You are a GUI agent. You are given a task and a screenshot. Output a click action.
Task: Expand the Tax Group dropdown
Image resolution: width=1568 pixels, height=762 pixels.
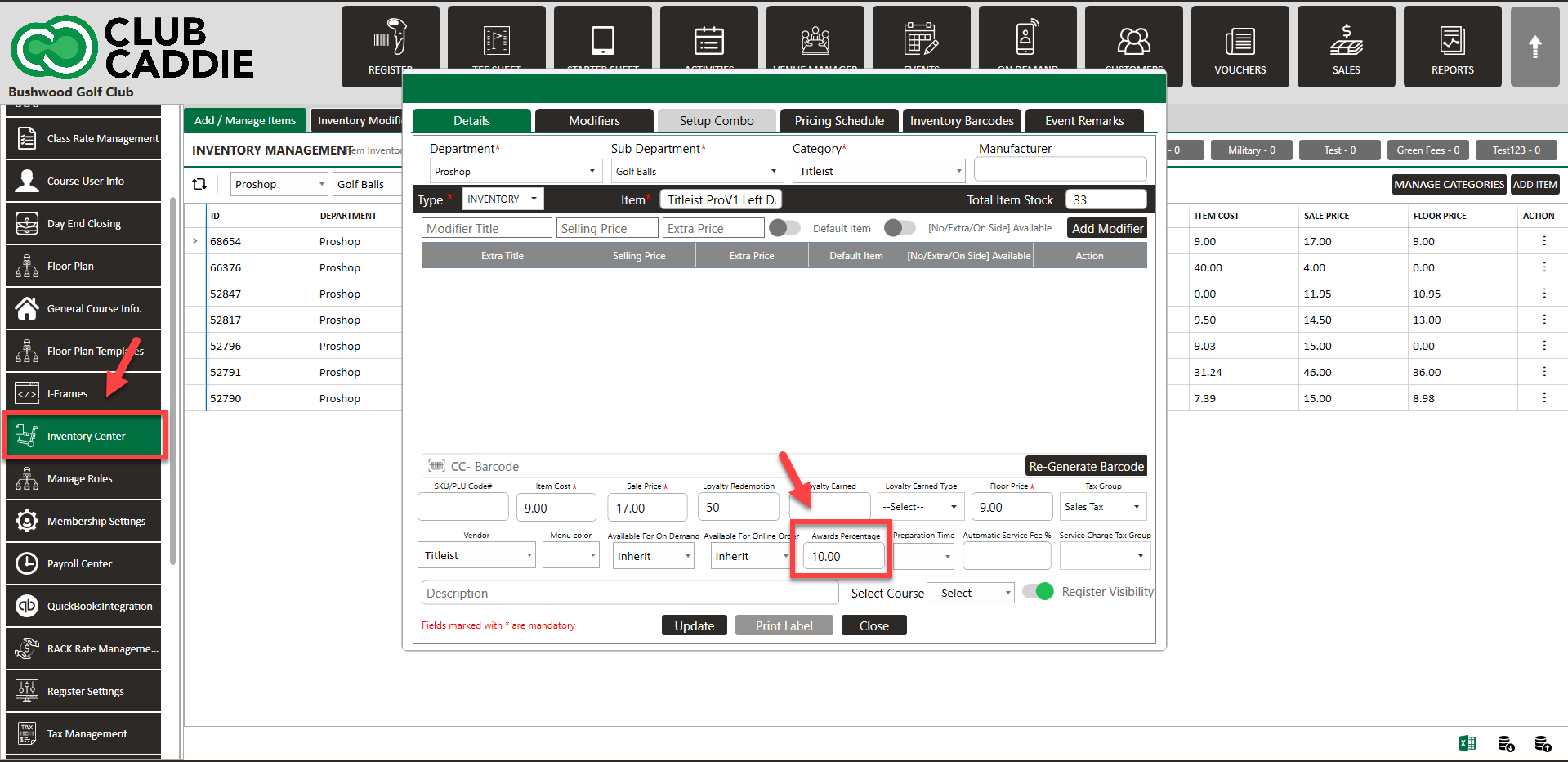(1103, 507)
